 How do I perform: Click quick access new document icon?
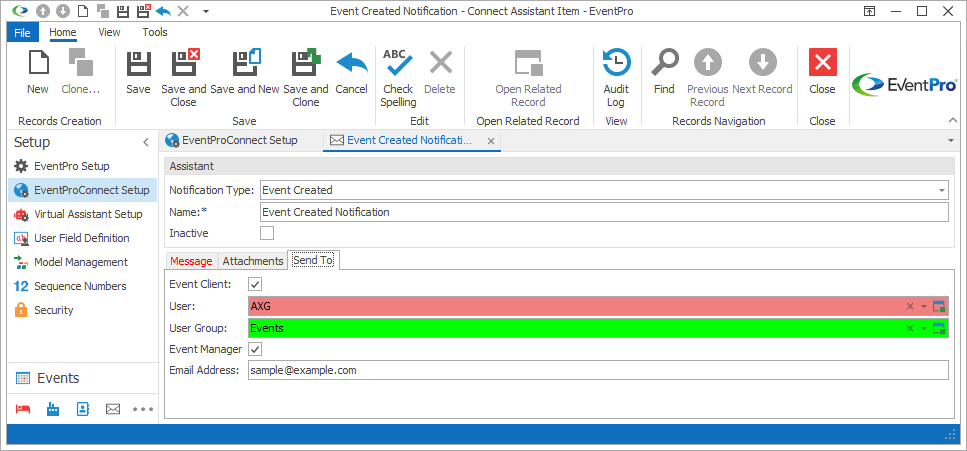[83, 11]
